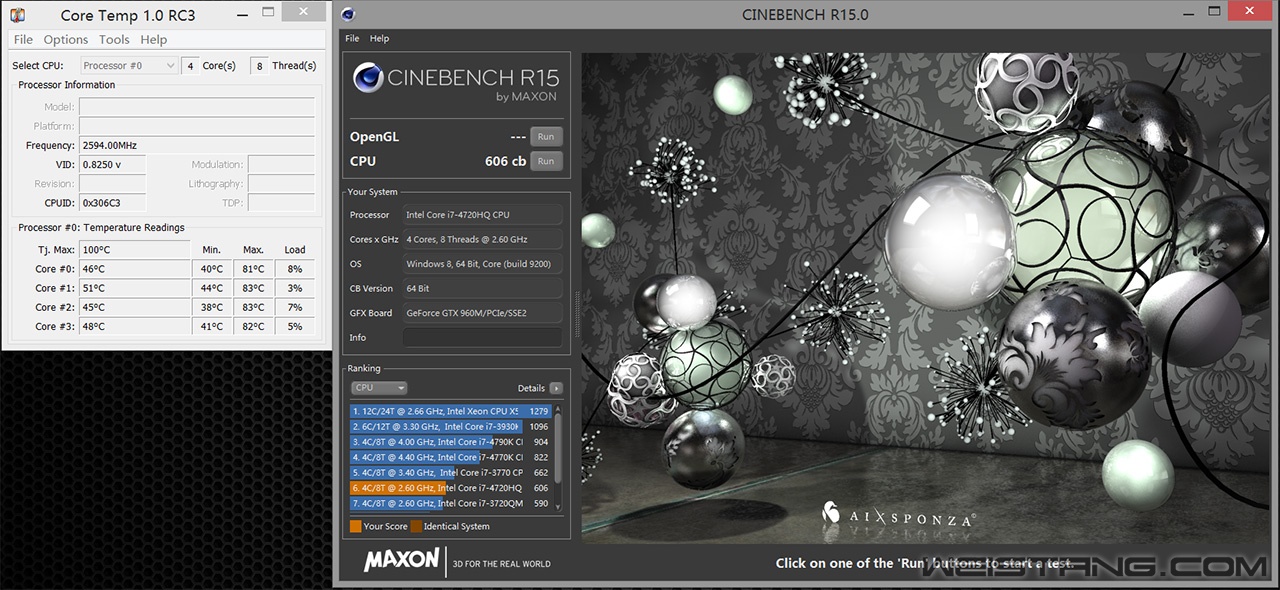Click the Core #1 max temperature 83°C

coord(253,288)
